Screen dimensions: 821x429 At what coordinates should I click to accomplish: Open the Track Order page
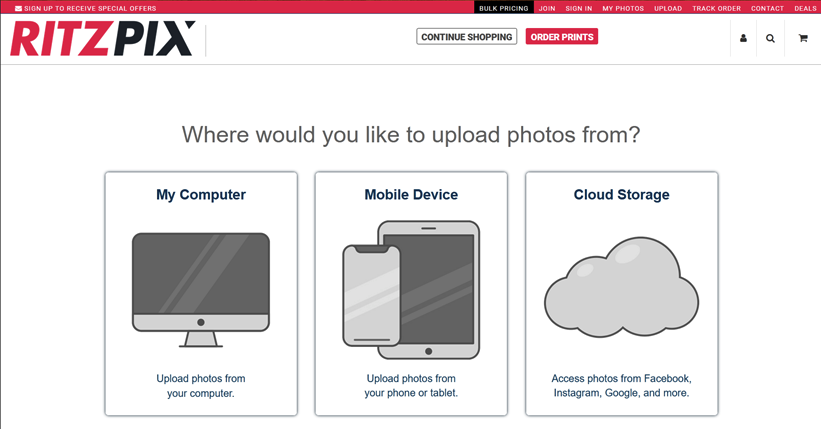pos(716,8)
